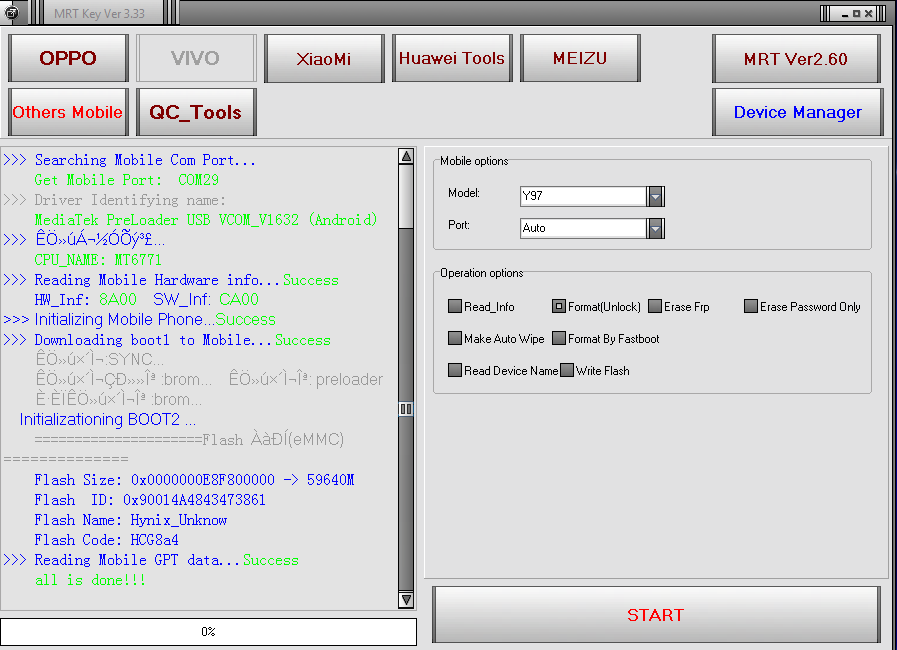Click log line 'Flash ID: 0x90014A4843473861'
The height and width of the screenshot is (650, 897).
[150, 500]
